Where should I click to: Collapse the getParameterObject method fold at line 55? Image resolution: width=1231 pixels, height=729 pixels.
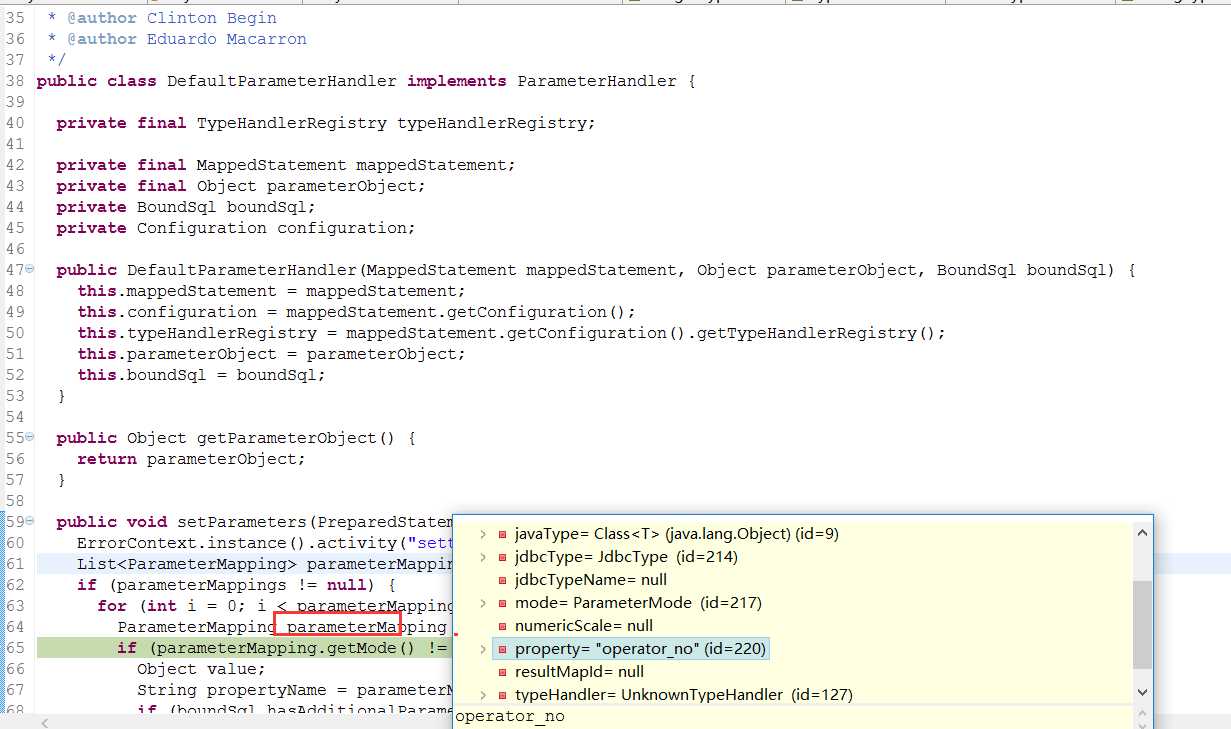(30, 437)
